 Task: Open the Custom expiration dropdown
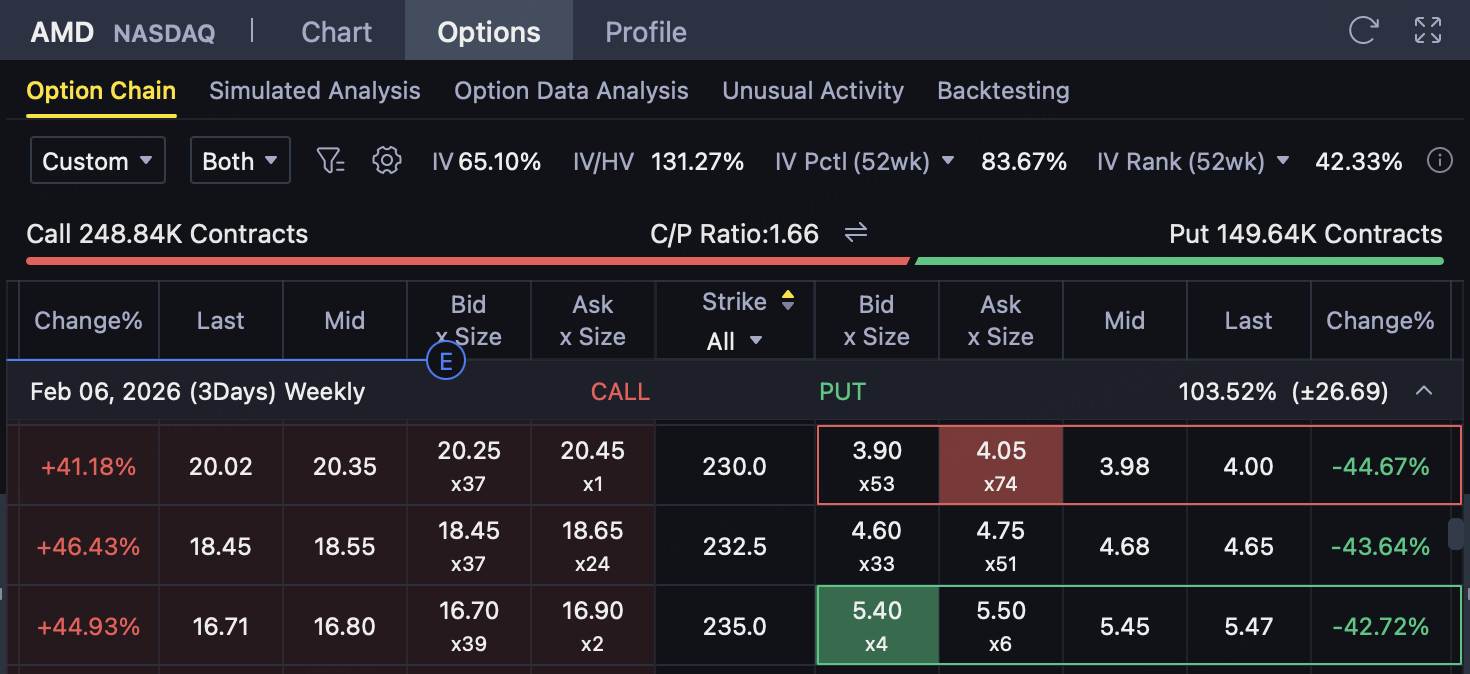(x=98, y=161)
